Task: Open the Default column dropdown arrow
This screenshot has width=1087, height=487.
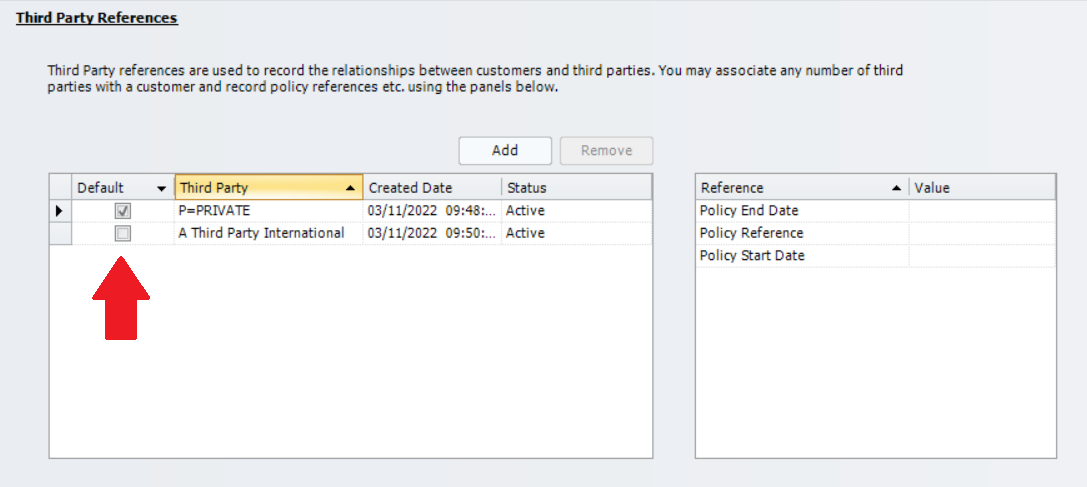Action: coord(162,188)
